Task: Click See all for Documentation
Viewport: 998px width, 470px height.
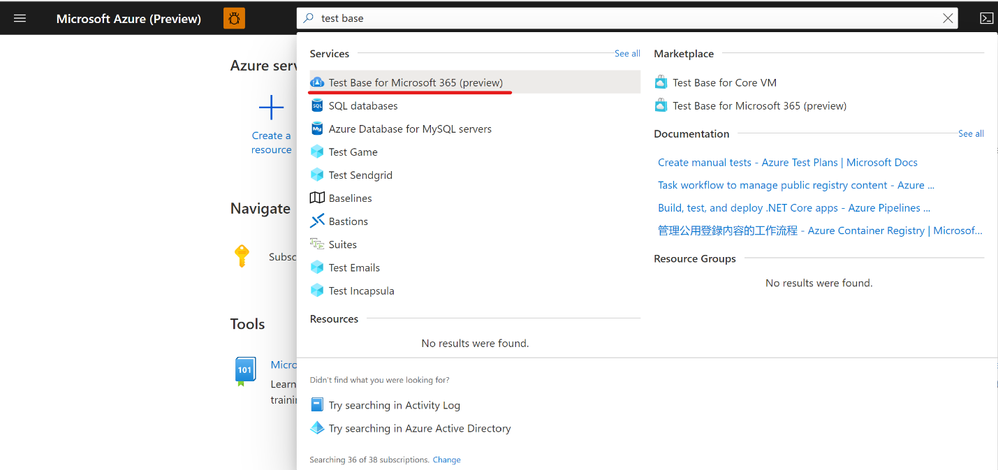Action: coord(971,134)
